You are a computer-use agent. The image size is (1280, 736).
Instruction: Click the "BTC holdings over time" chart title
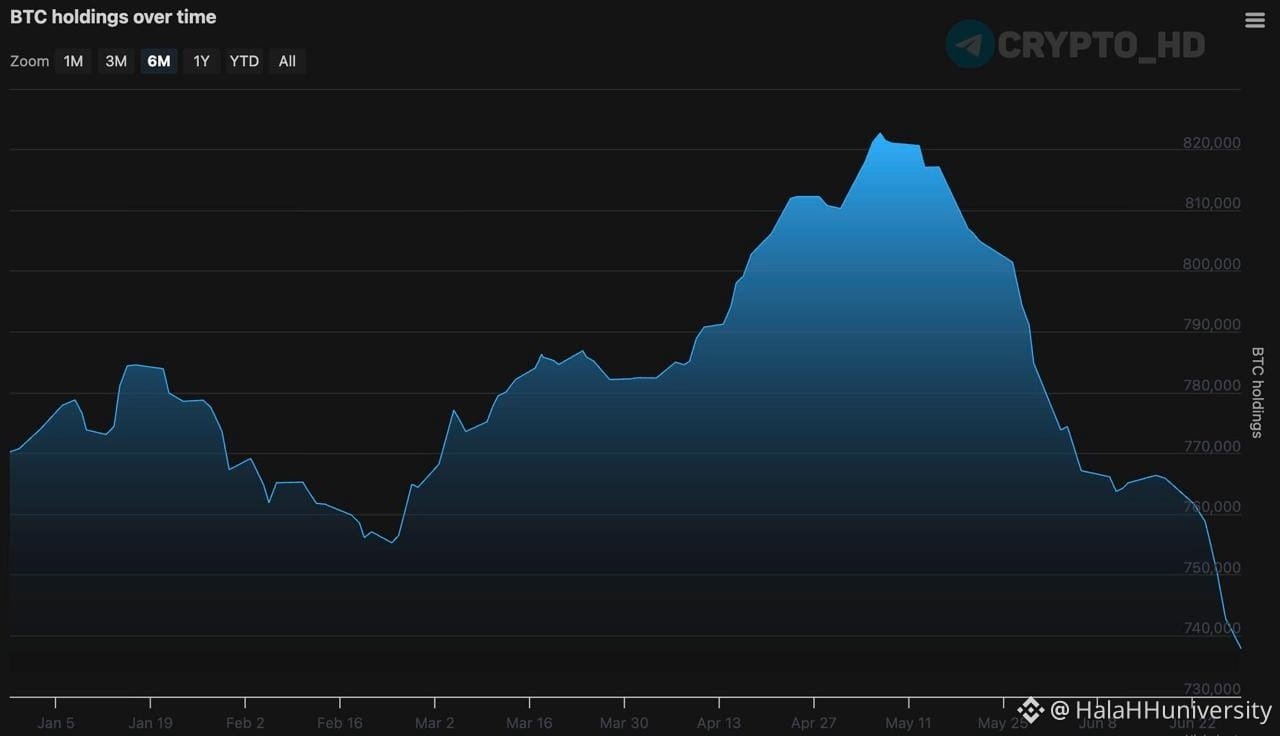(113, 17)
